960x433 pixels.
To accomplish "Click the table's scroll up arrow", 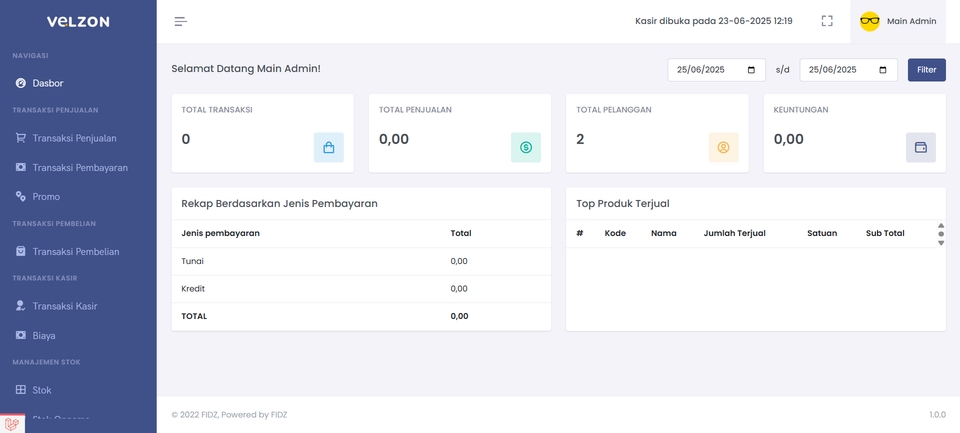I will [x=941, y=225].
